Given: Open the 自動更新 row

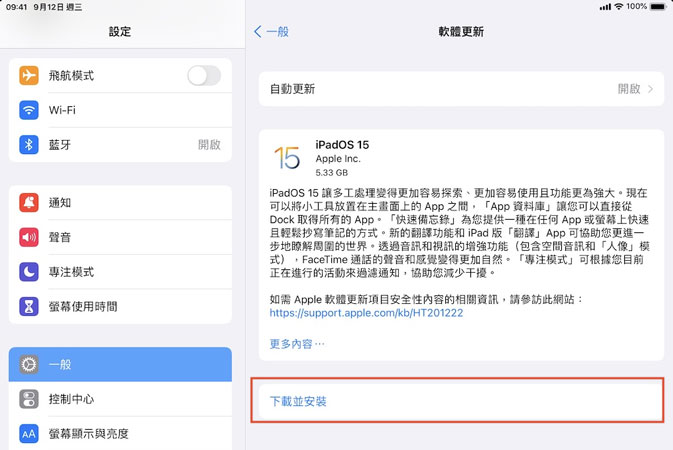Looking at the screenshot, I should pyautogui.click(x=461, y=89).
